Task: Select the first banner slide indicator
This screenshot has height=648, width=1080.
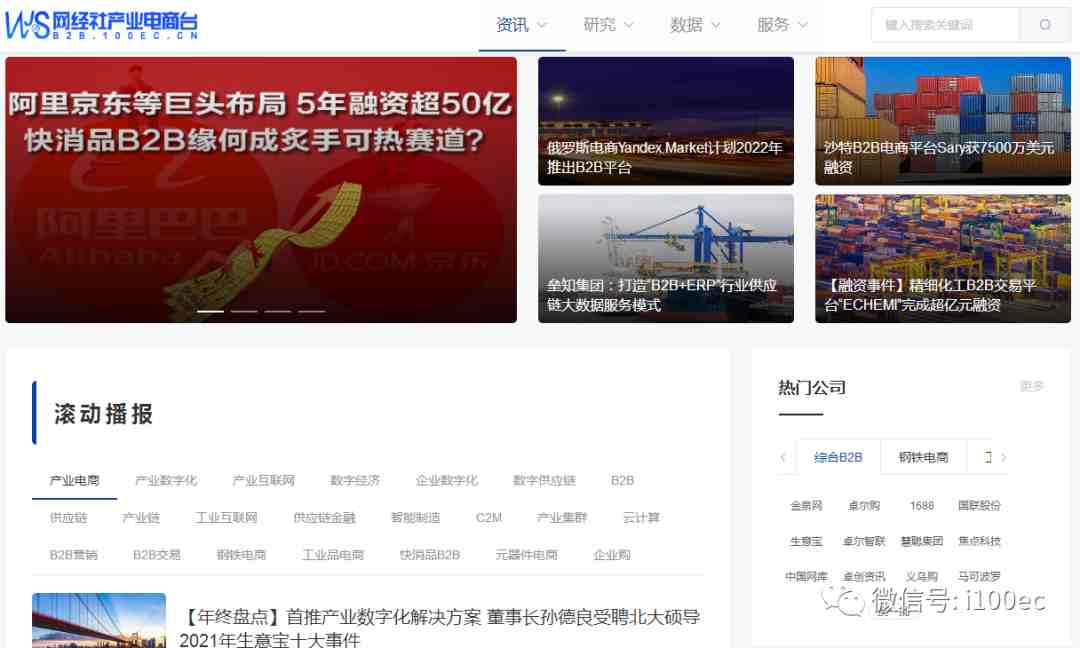Action: click(211, 311)
